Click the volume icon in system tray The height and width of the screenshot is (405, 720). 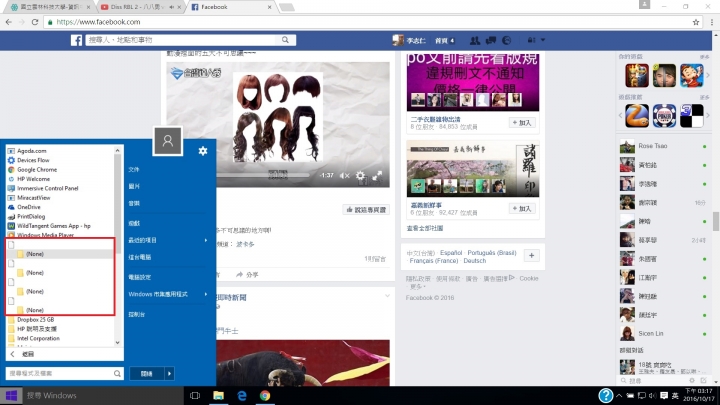[652, 395]
